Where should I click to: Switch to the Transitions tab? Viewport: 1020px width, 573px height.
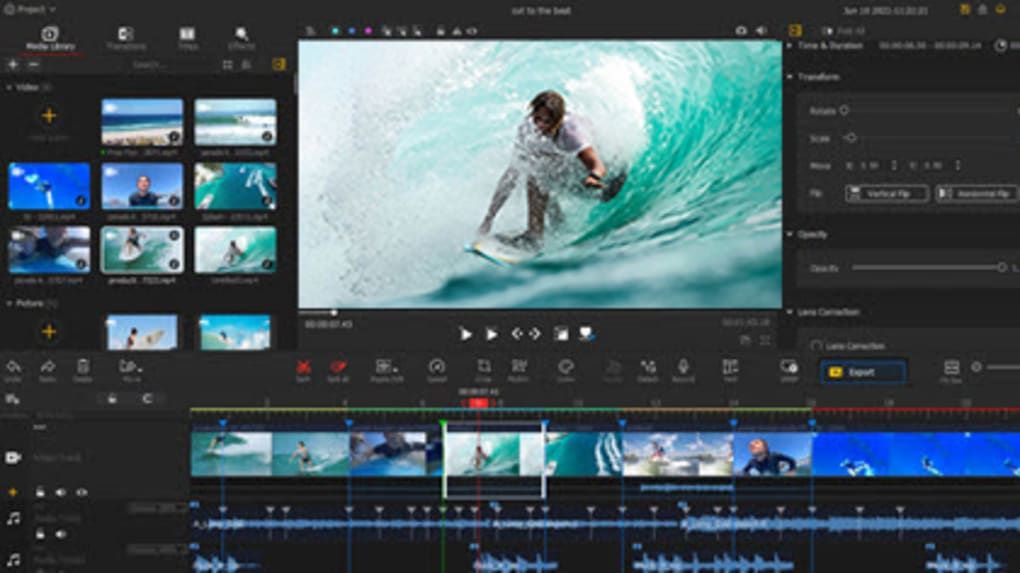tap(126, 38)
